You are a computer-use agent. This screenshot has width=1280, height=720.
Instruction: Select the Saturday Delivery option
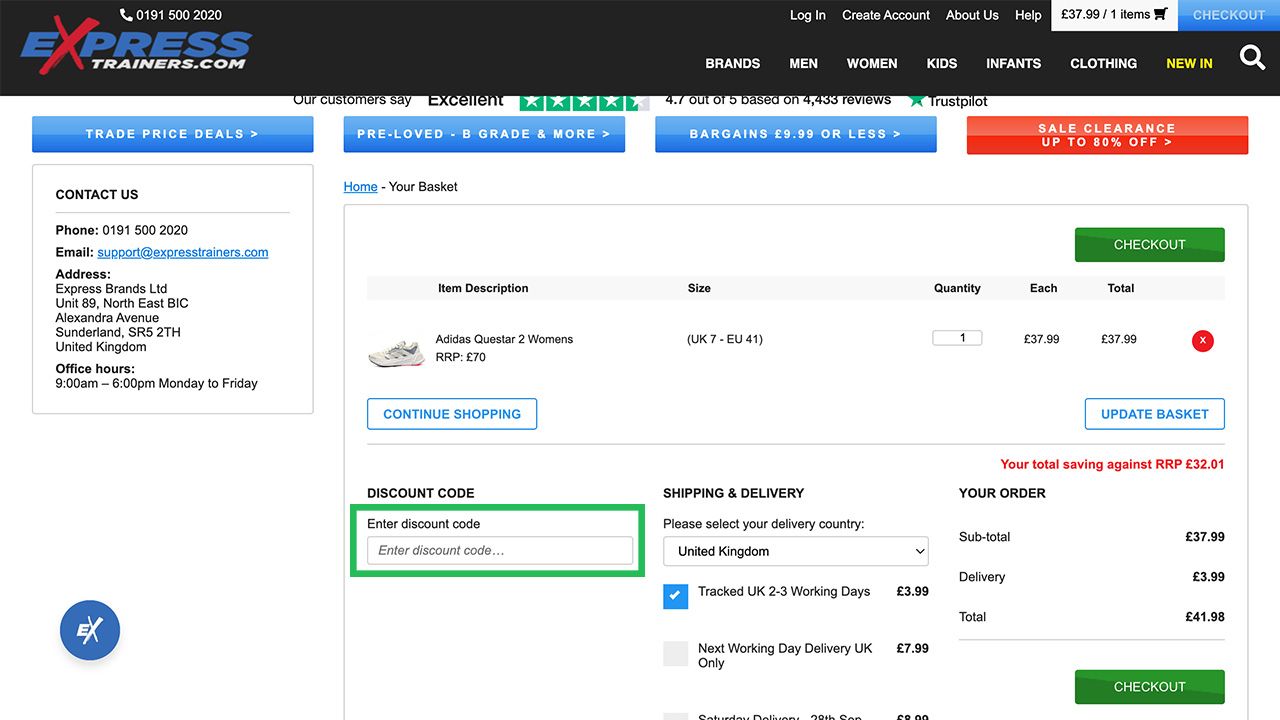(675, 715)
